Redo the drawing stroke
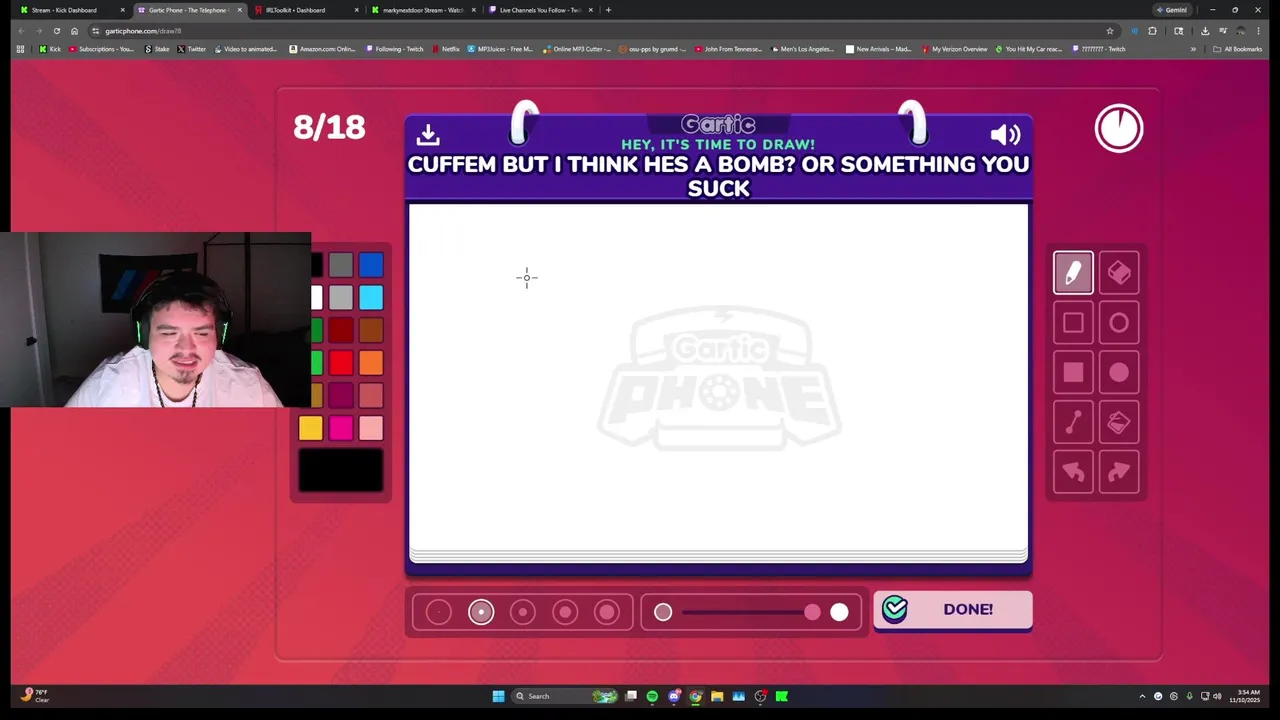The height and width of the screenshot is (720, 1280). [x=1119, y=472]
